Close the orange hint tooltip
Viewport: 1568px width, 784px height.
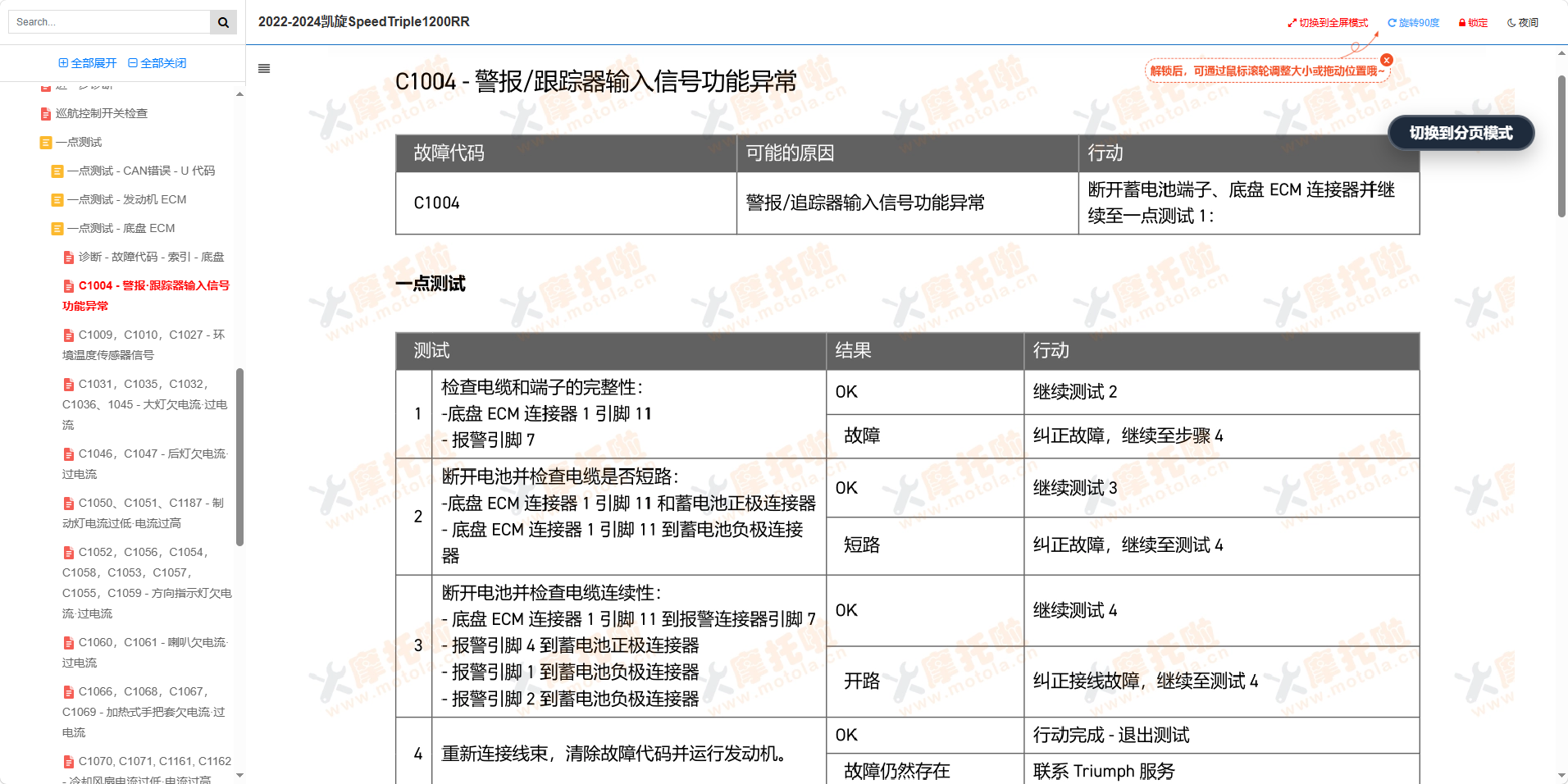point(1387,60)
